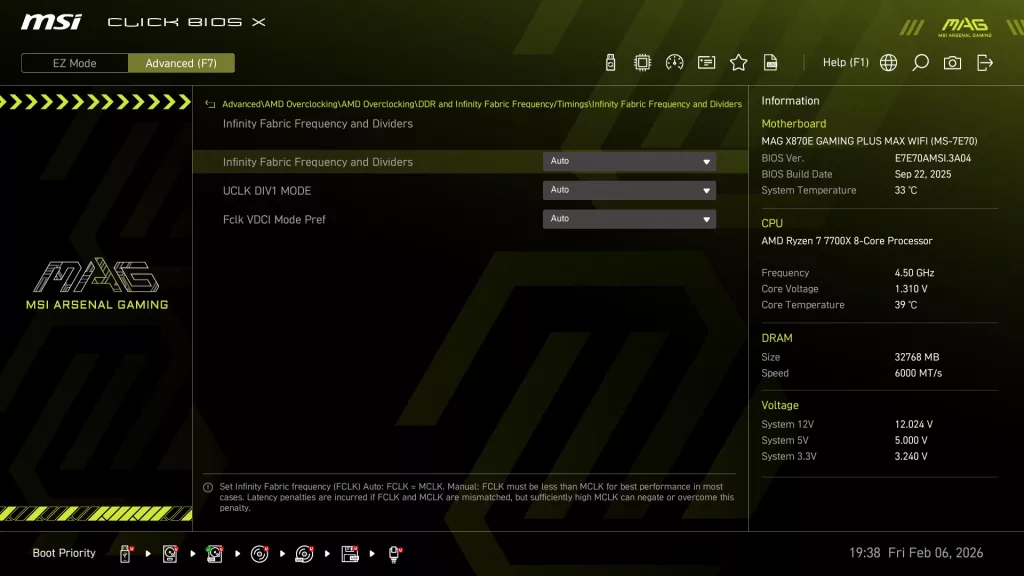This screenshot has height=576, width=1024.
Task: Open the Fclk VDCI Mode Pref dropdown
Action: pos(629,219)
